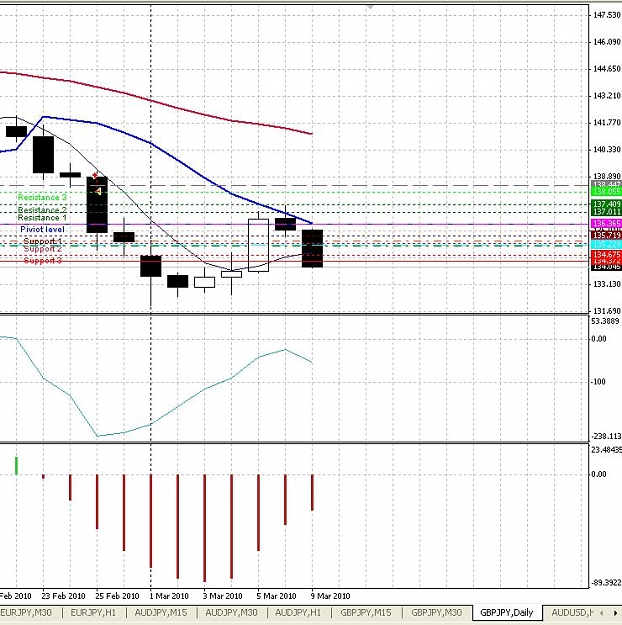Screen dimensions: 622x625
Task: Click the 133.130 price scale value
Action: pyautogui.click(x=607, y=284)
